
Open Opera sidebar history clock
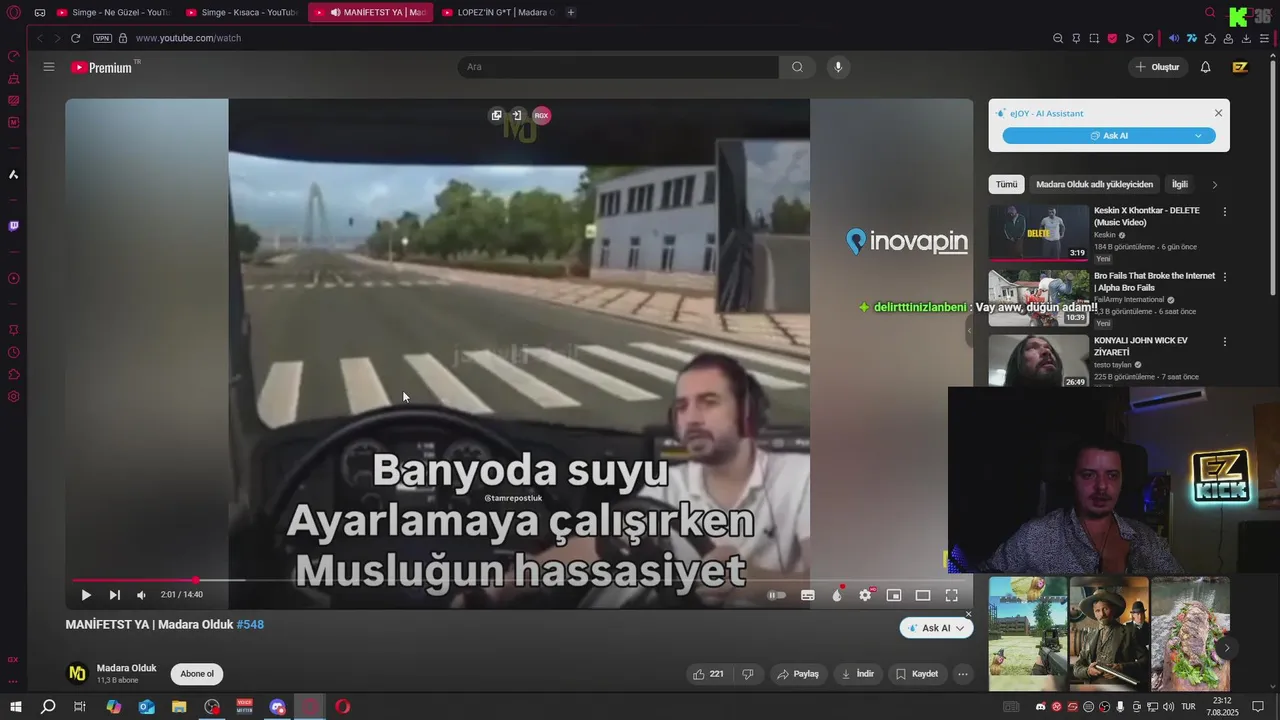pos(13,352)
